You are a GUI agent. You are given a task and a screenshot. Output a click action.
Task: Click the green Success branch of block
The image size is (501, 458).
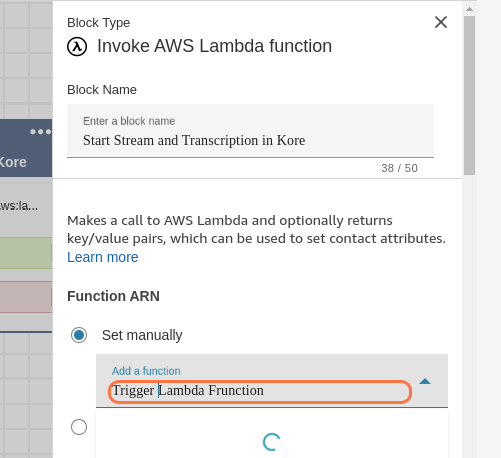(26, 253)
